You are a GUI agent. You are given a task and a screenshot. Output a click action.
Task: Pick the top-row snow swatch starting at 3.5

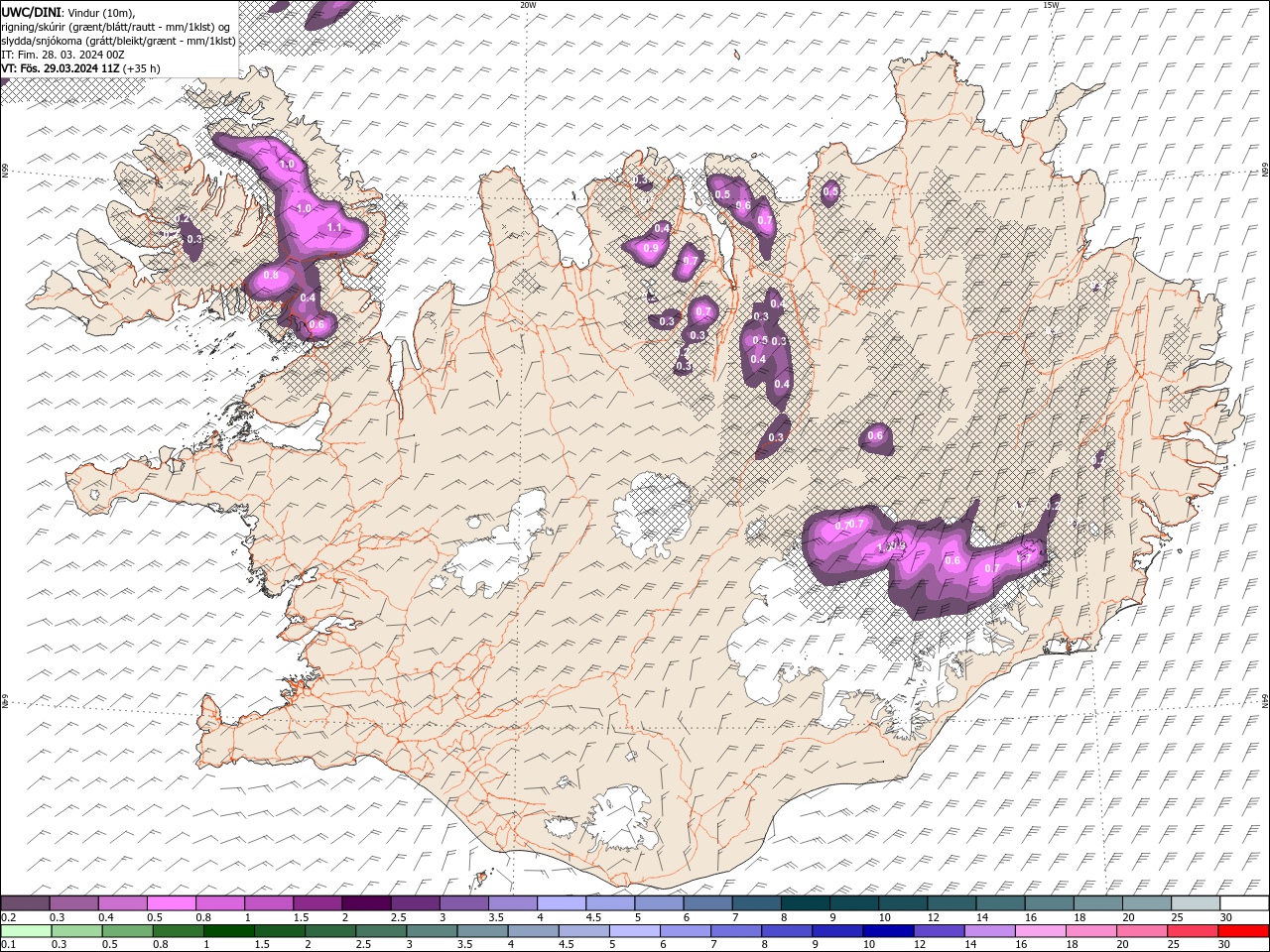click(x=513, y=902)
